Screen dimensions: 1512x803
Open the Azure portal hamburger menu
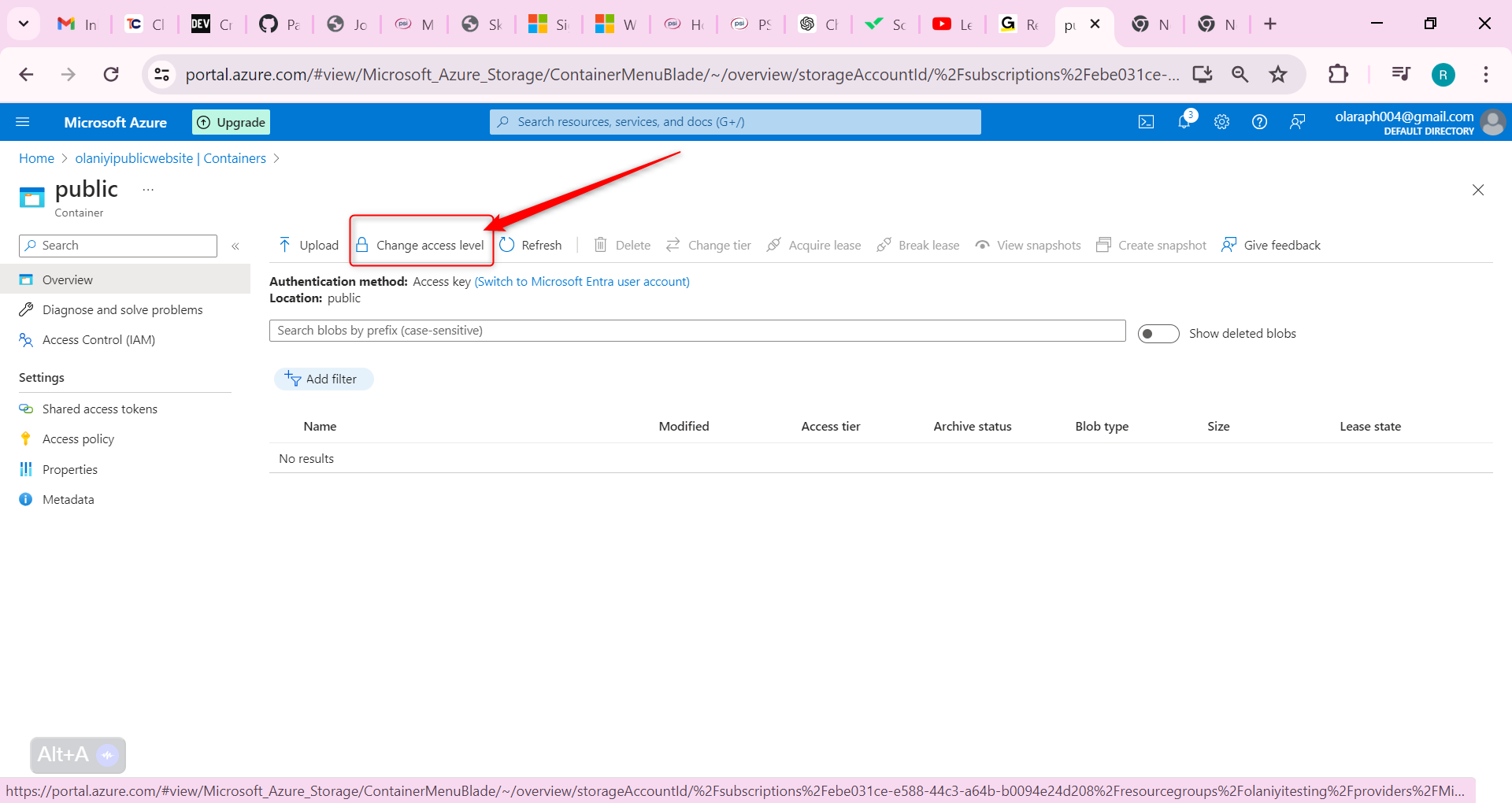(x=23, y=122)
